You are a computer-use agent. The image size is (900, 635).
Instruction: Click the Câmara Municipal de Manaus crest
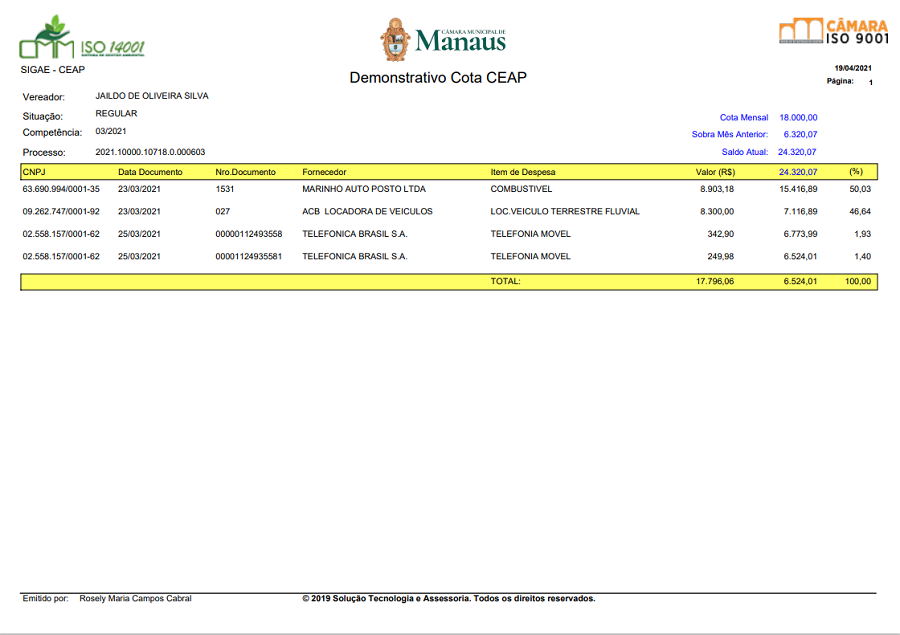[x=395, y=39]
